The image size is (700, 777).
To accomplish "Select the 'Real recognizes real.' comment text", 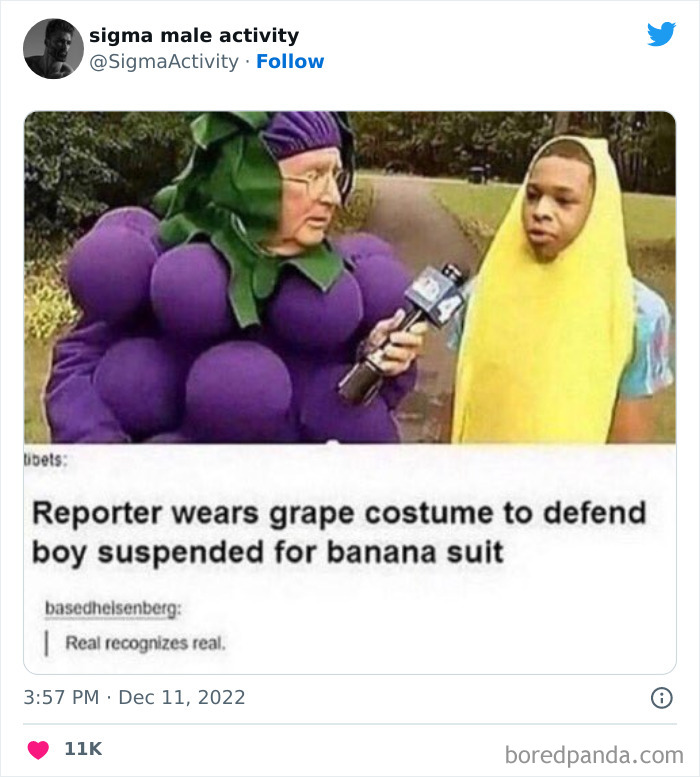I will tap(146, 642).
